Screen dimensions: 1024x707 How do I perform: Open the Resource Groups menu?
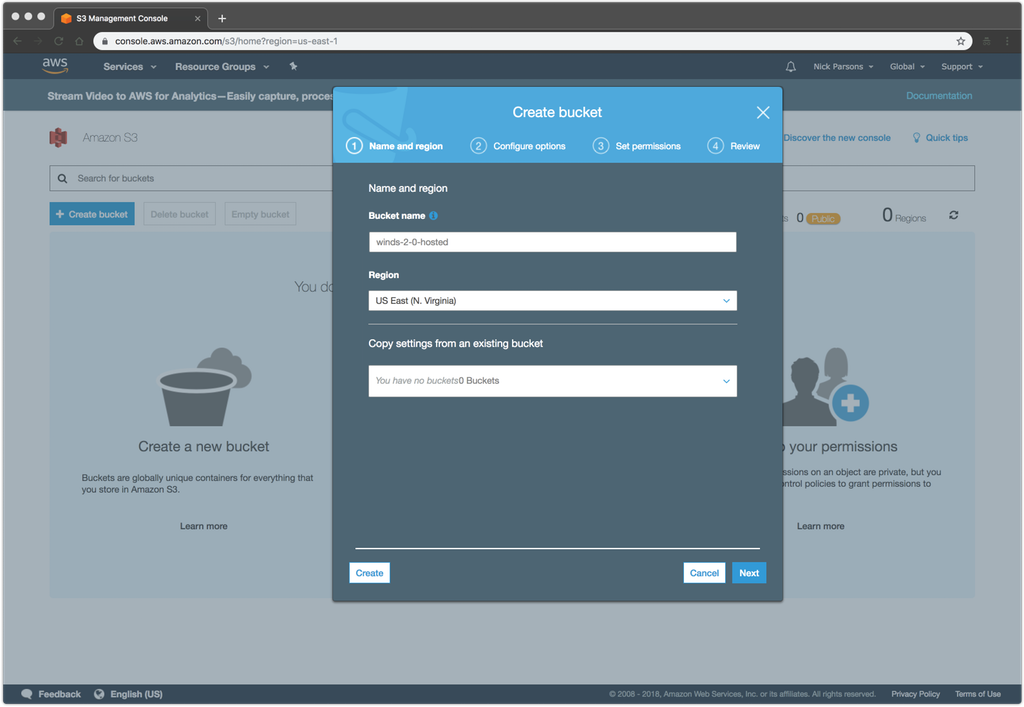pyautogui.click(x=221, y=67)
